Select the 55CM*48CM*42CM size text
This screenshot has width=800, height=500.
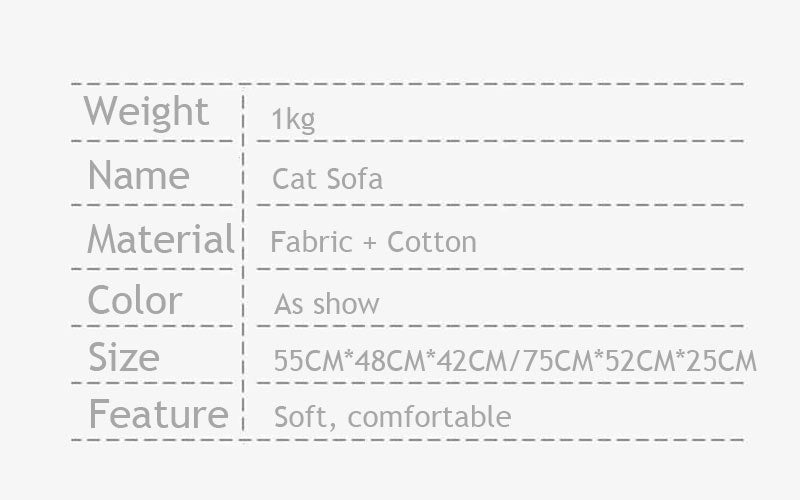[x=390, y=361]
